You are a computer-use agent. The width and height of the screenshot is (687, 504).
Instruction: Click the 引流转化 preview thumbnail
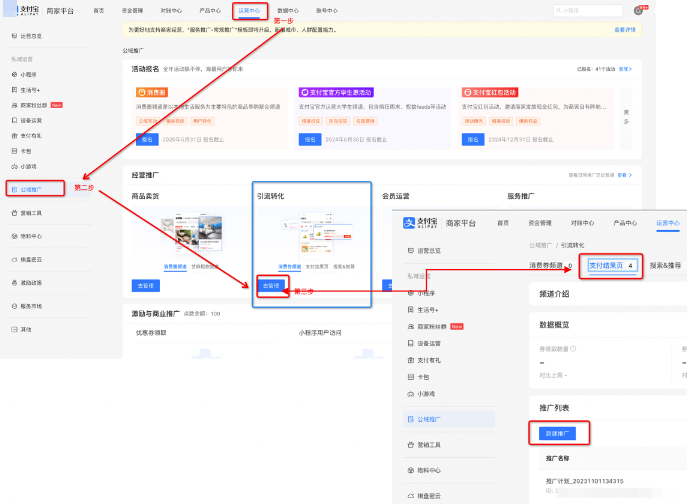(317, 233)
